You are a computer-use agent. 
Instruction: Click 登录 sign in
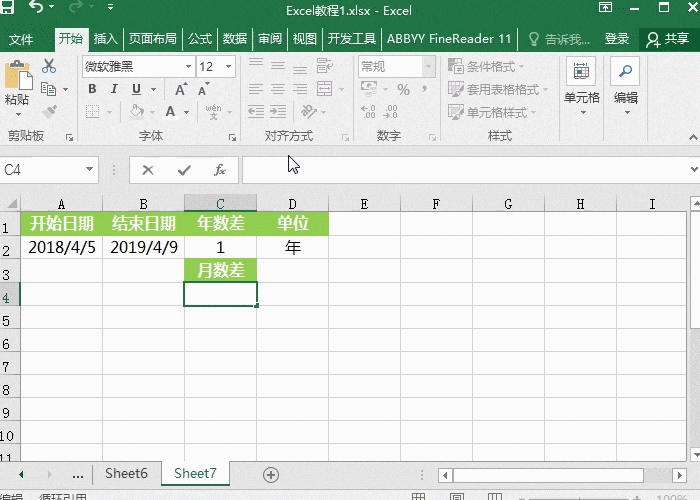click(617, 39)
